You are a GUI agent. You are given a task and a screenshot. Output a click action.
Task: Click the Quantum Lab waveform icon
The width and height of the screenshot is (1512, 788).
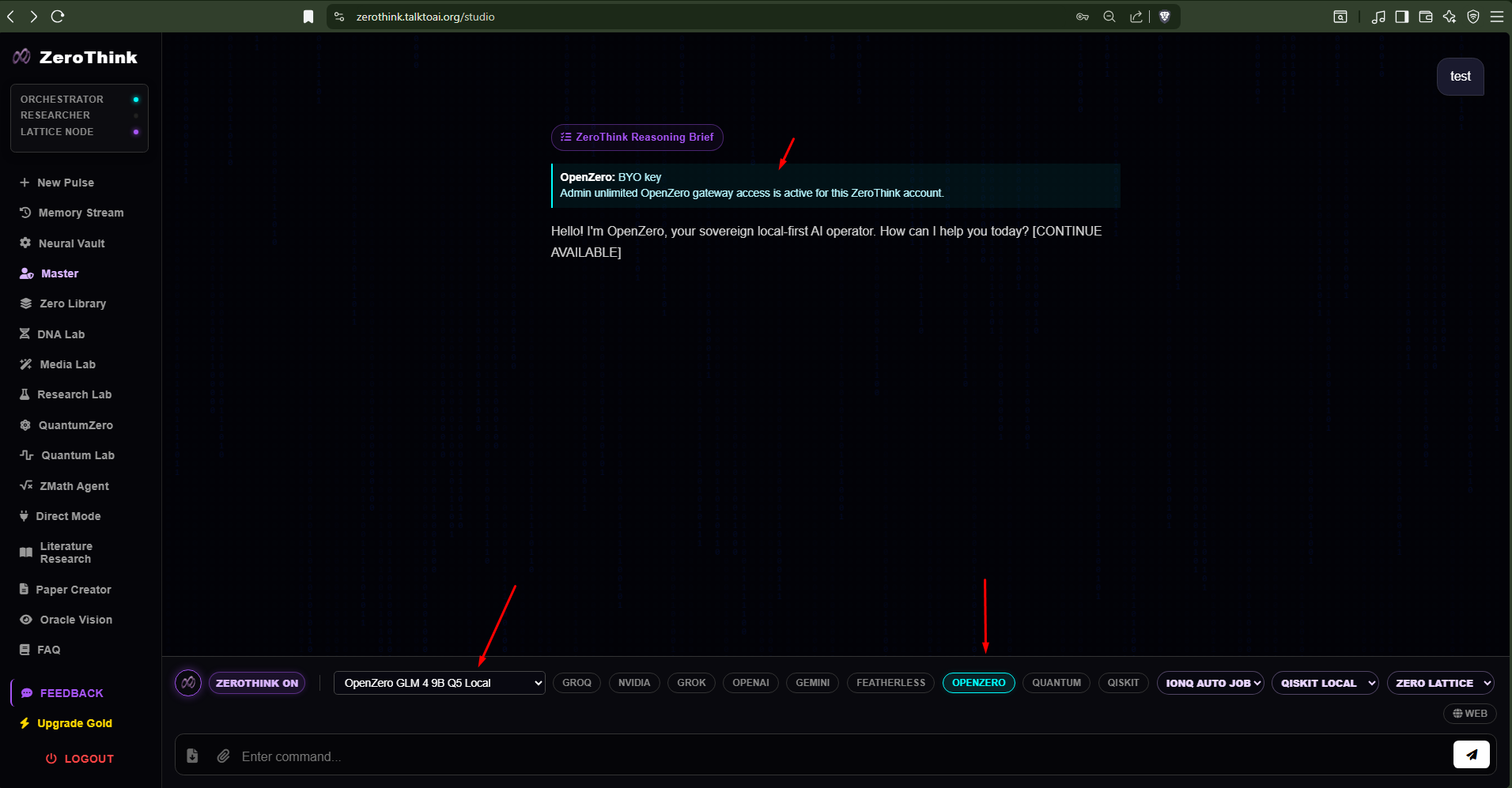click(27, 455)
